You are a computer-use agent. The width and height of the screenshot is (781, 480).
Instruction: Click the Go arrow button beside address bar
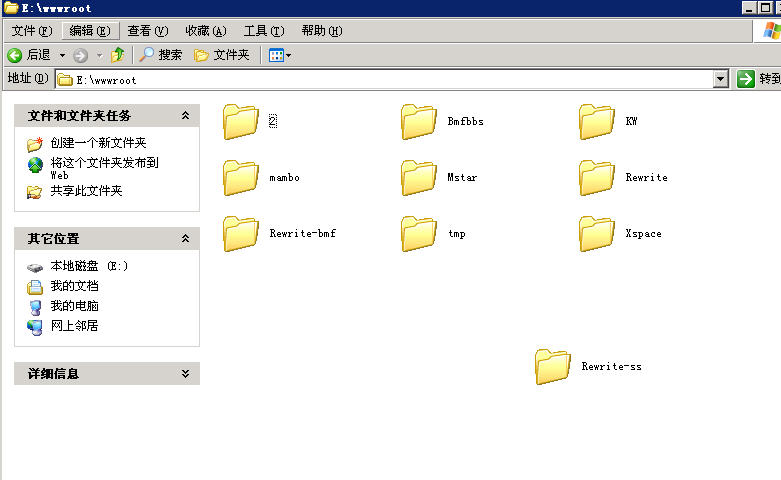pos(745,79)
